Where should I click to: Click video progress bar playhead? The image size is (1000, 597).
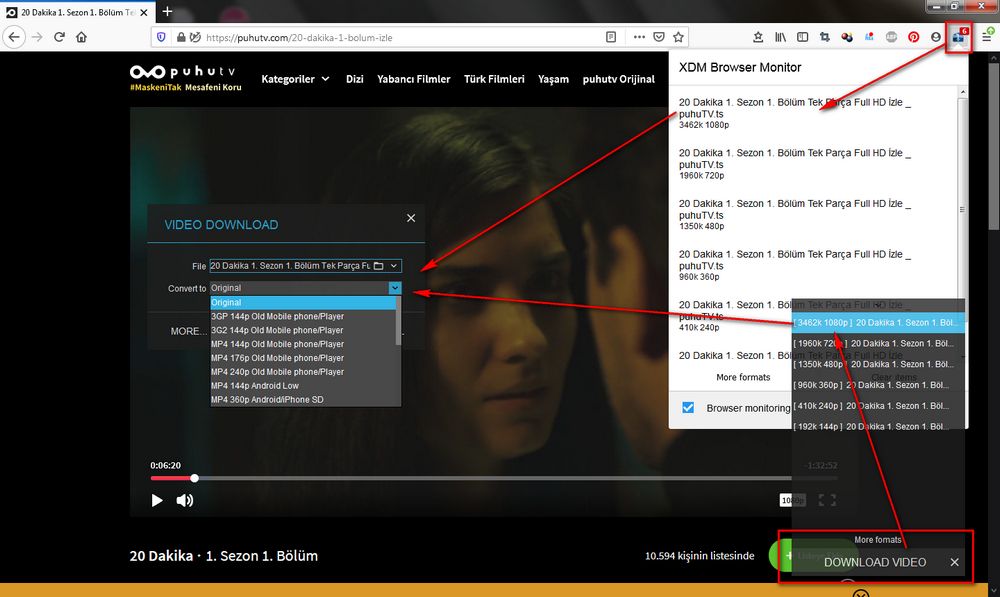(x=195, y=478)
